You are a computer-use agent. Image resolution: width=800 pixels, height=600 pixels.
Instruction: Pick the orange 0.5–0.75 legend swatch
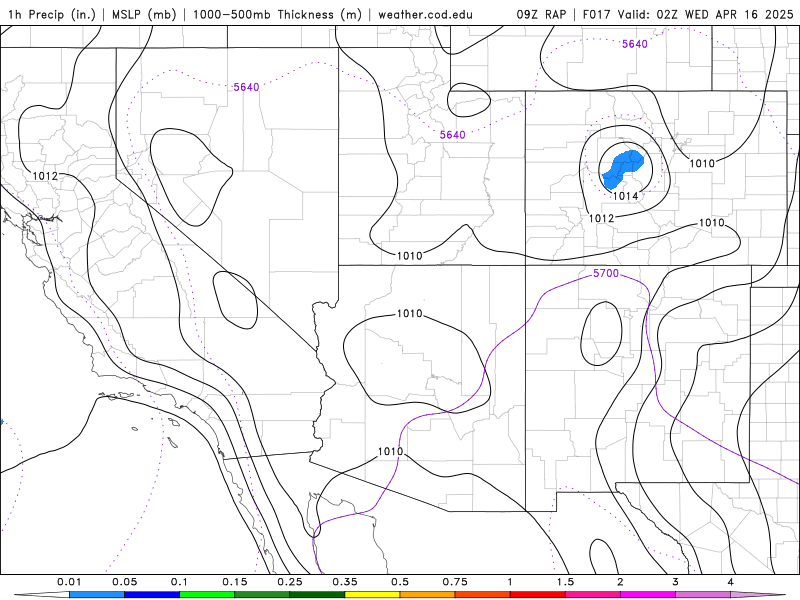428,595
